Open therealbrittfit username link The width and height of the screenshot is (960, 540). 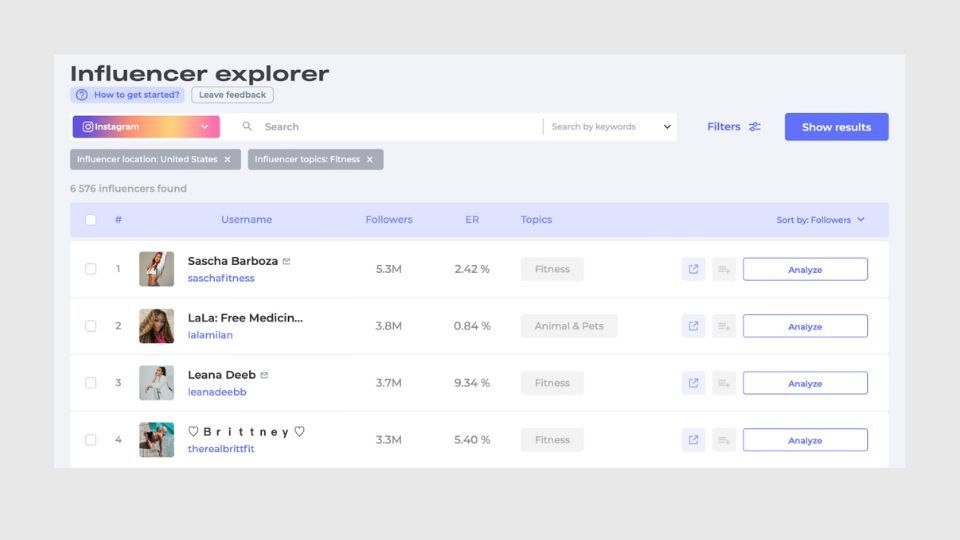[221, 449]
